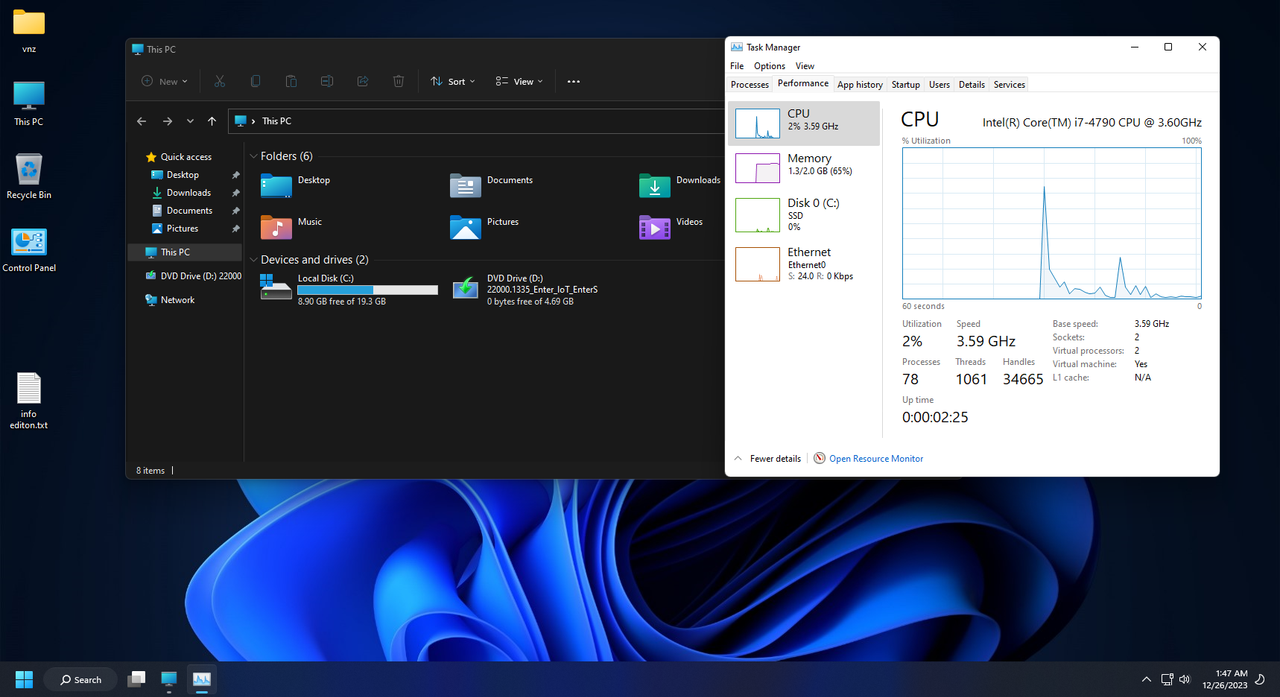1280x697 pixels.
Task: Click the Copy icon in File Explorer toolbar
Action: [x=255, y=81]
